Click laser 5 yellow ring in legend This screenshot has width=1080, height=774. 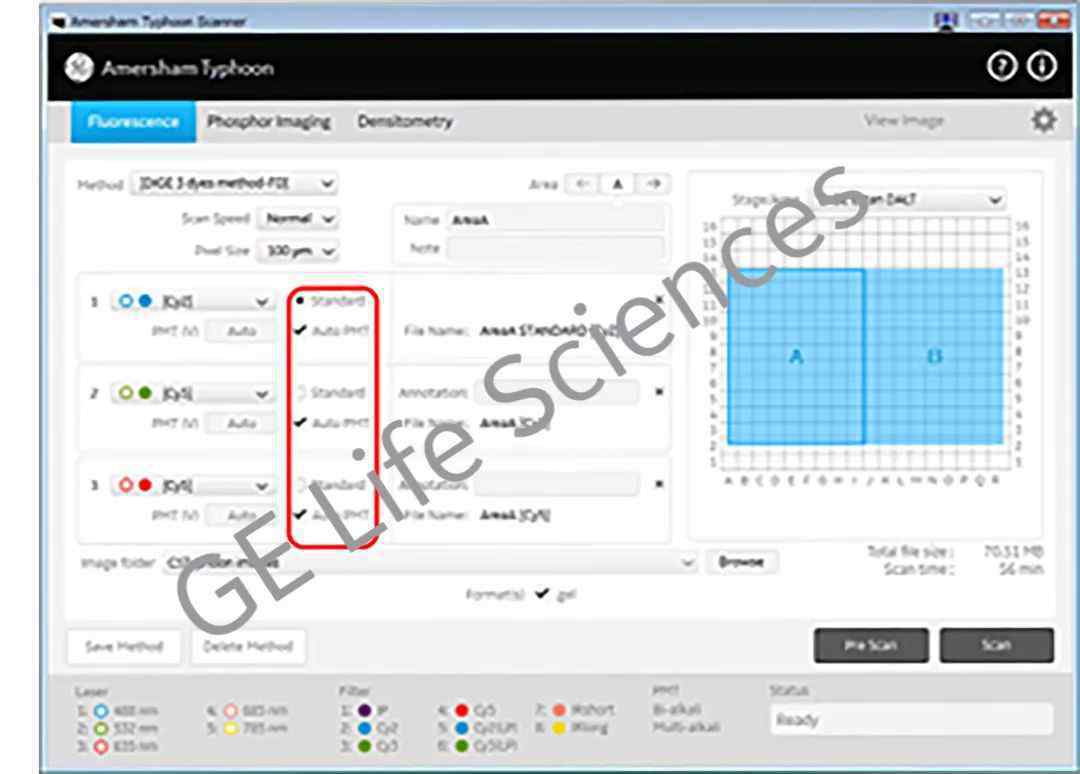click(231, 729)
